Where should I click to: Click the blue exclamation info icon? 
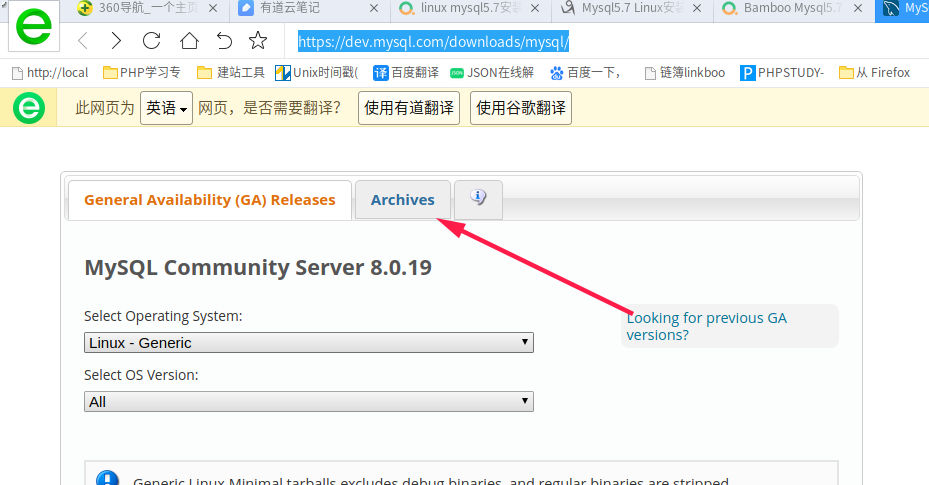(108, 478)
